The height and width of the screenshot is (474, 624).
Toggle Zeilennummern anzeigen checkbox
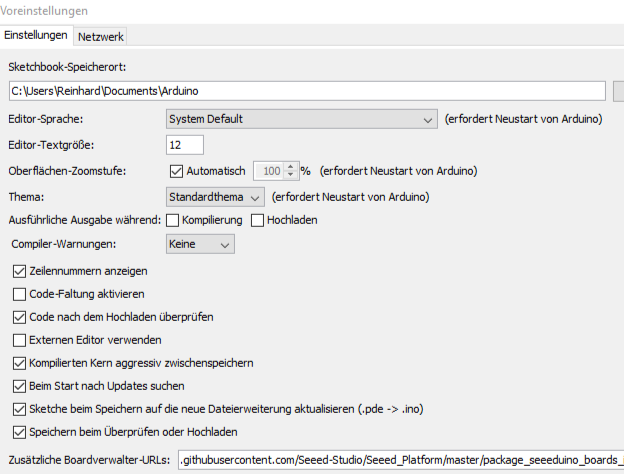19,271
